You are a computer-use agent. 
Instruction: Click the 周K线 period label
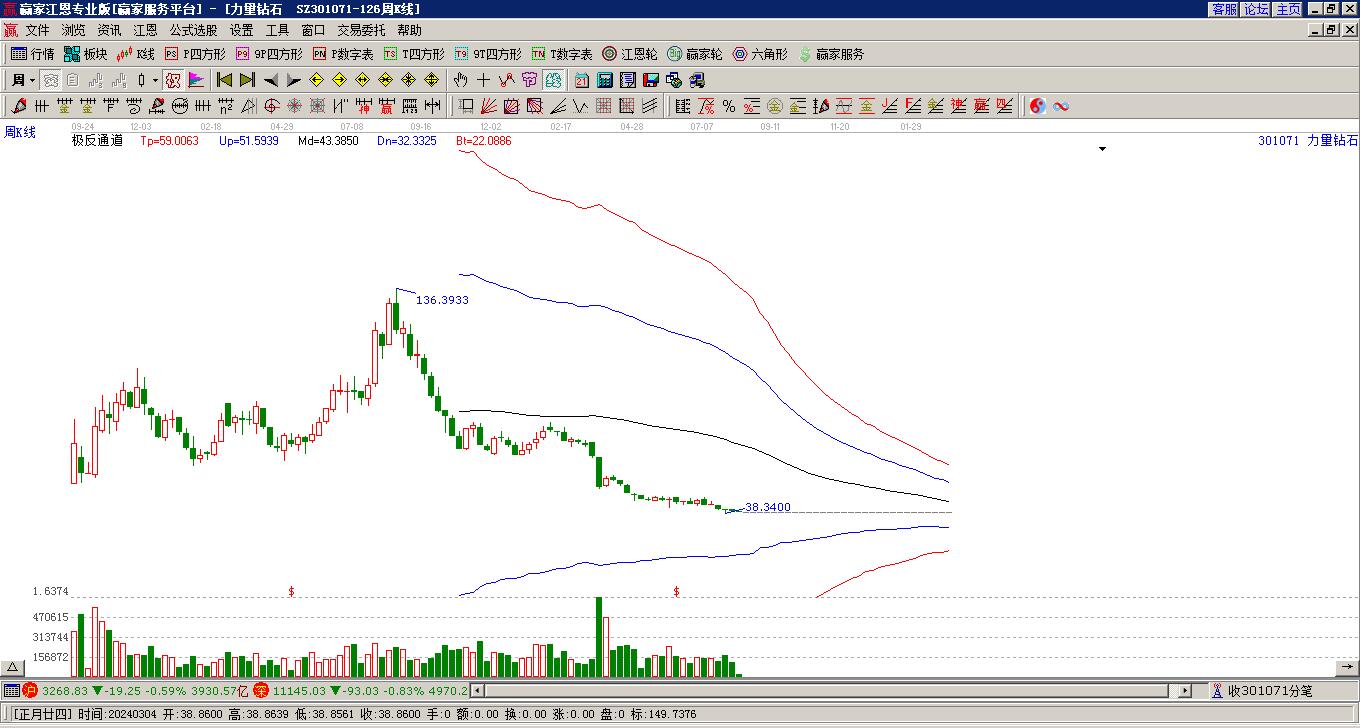(x=20, y=132)
